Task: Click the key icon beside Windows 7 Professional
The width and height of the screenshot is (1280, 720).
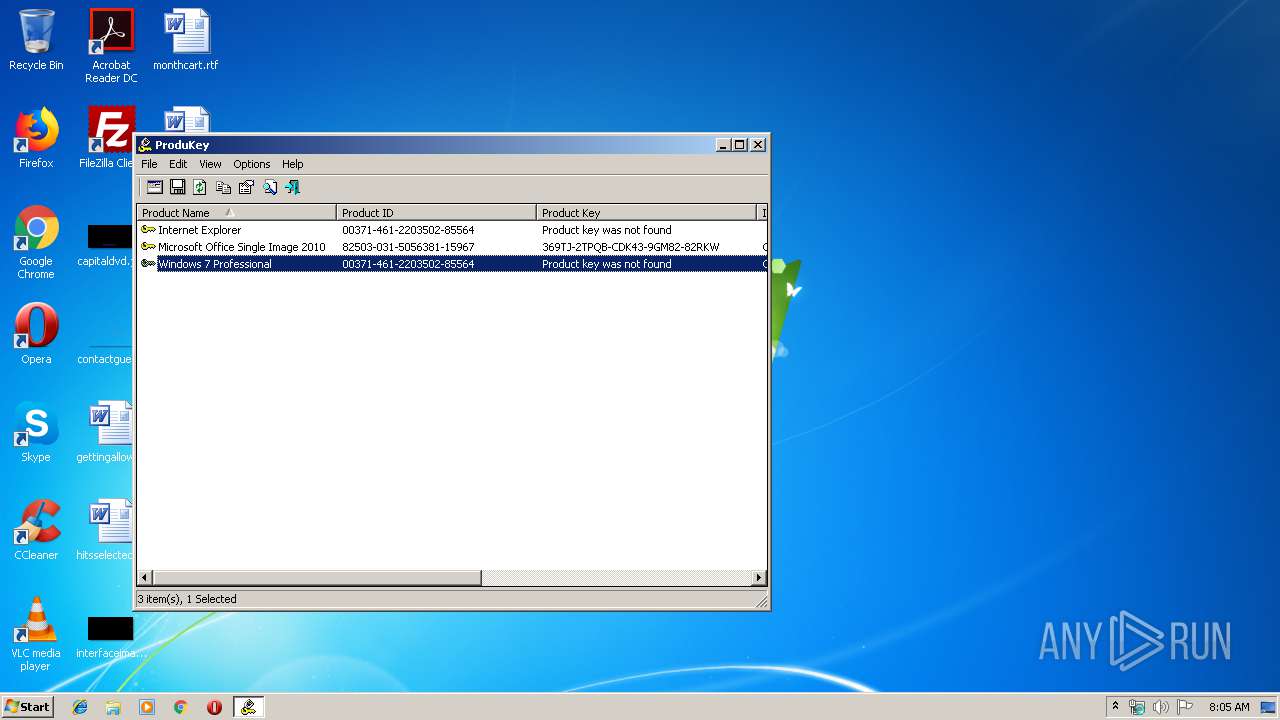Action: pos(148,264)
